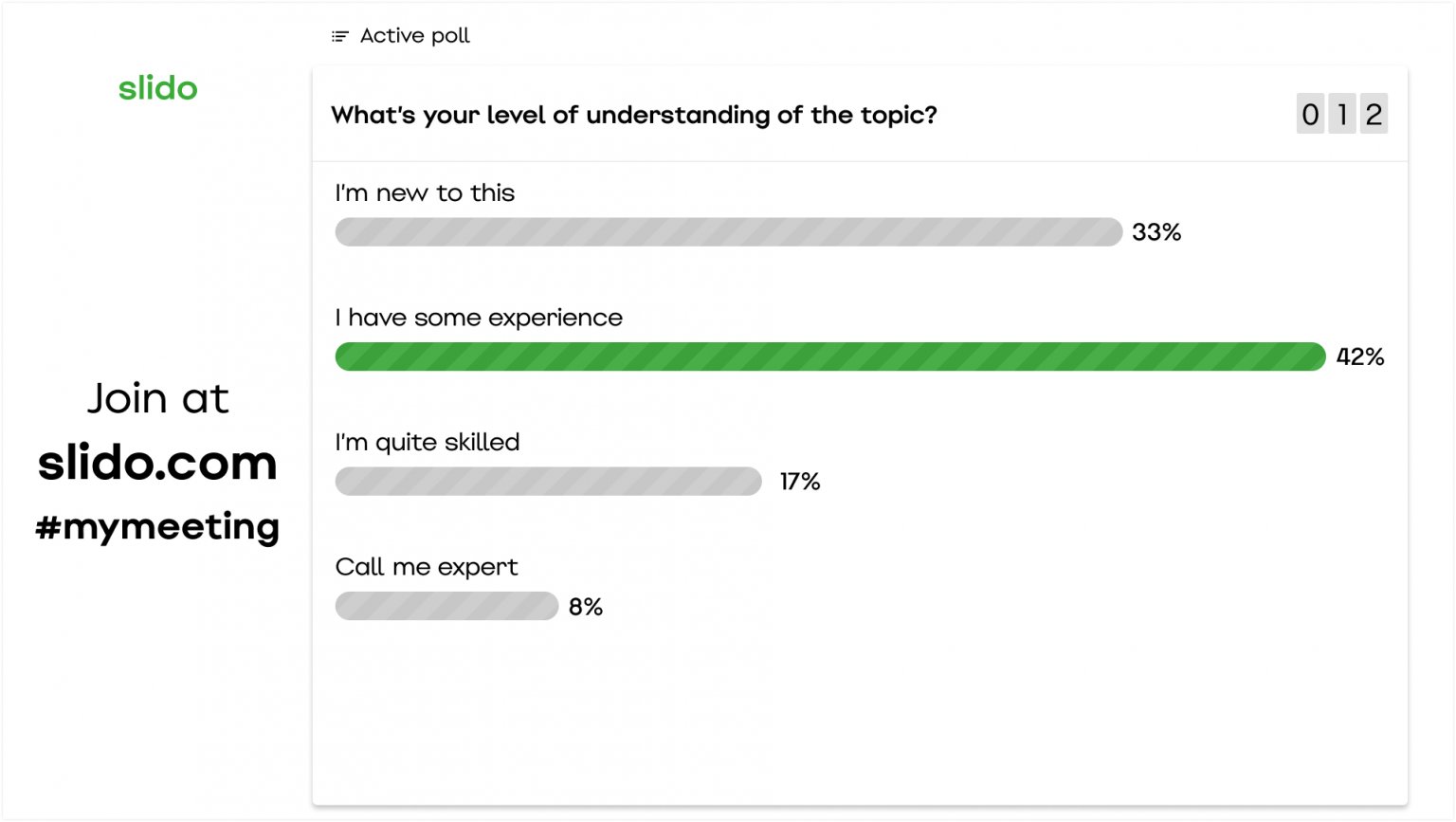Click the 33% percentage label
The width and height of the screenshot is (1456, 822).
click(x=1156, y=232)
